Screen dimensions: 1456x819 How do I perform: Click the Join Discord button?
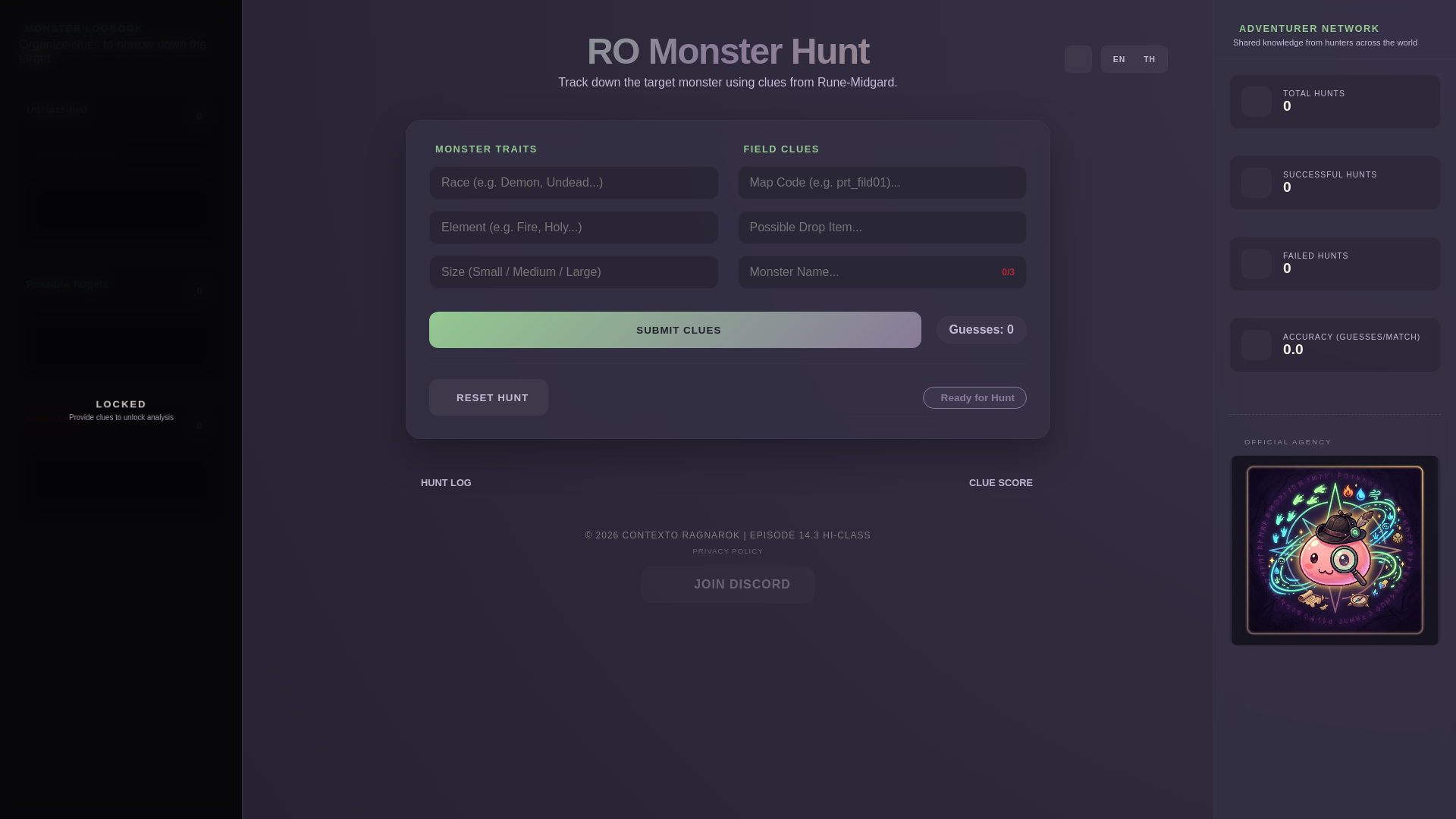(728, 585)
